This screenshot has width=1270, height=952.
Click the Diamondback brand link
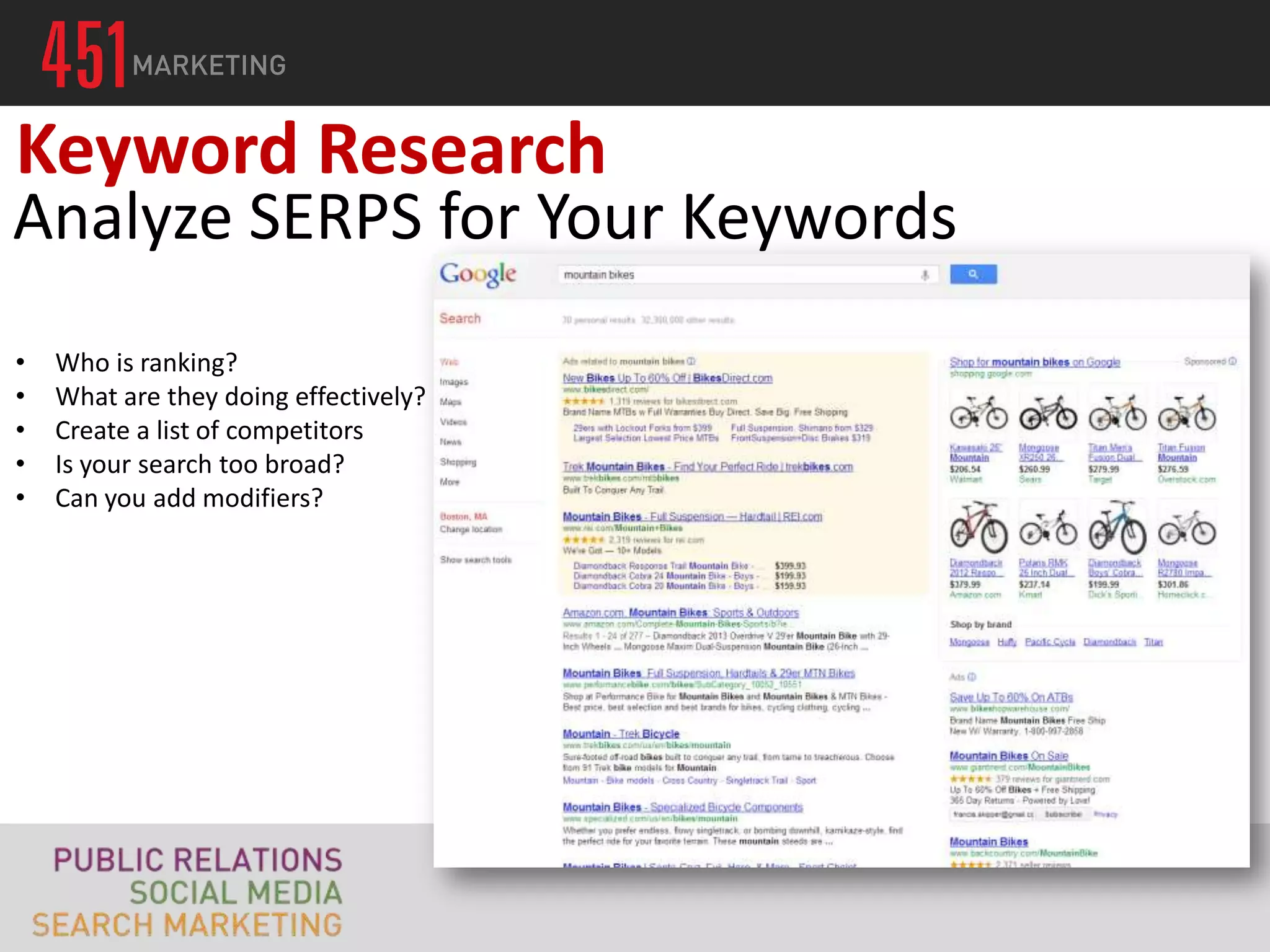(x=1109, y=642)
